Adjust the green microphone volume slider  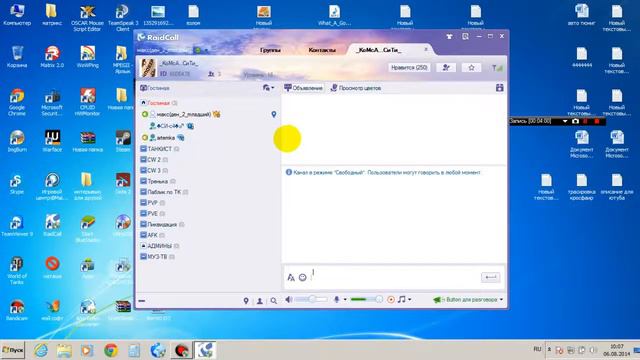pyautogui.click(x=367, y=300)
